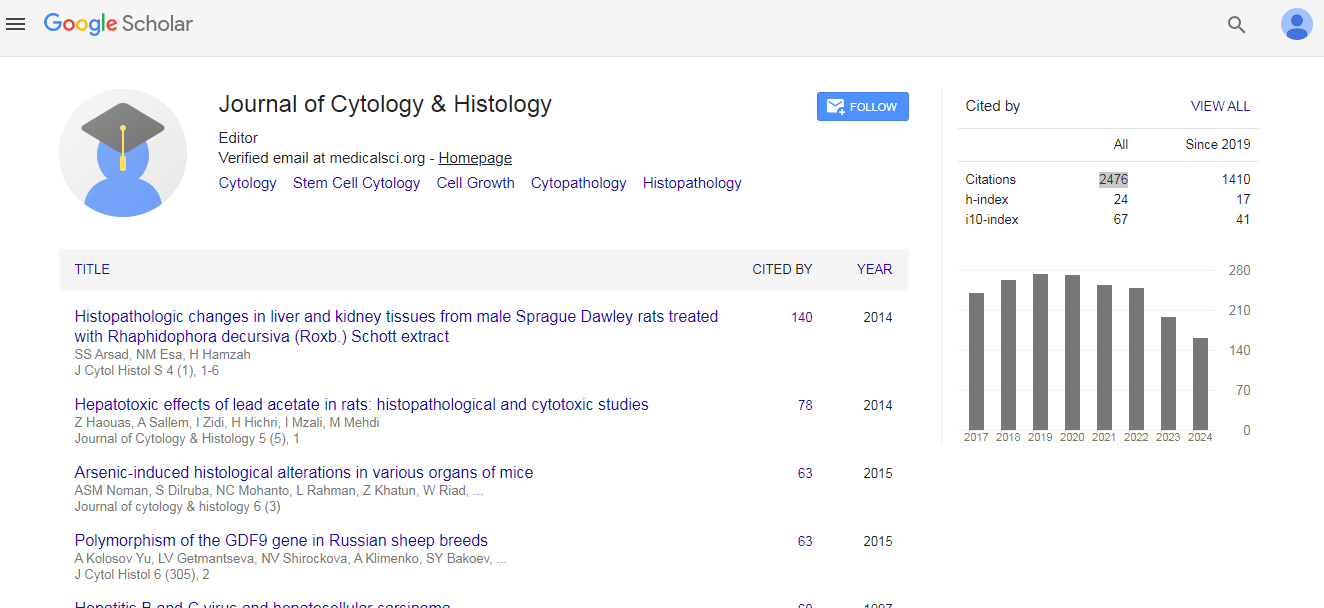
Task: Sort articles by Title column
Action: pyautogui.click(x=92, y=269)
